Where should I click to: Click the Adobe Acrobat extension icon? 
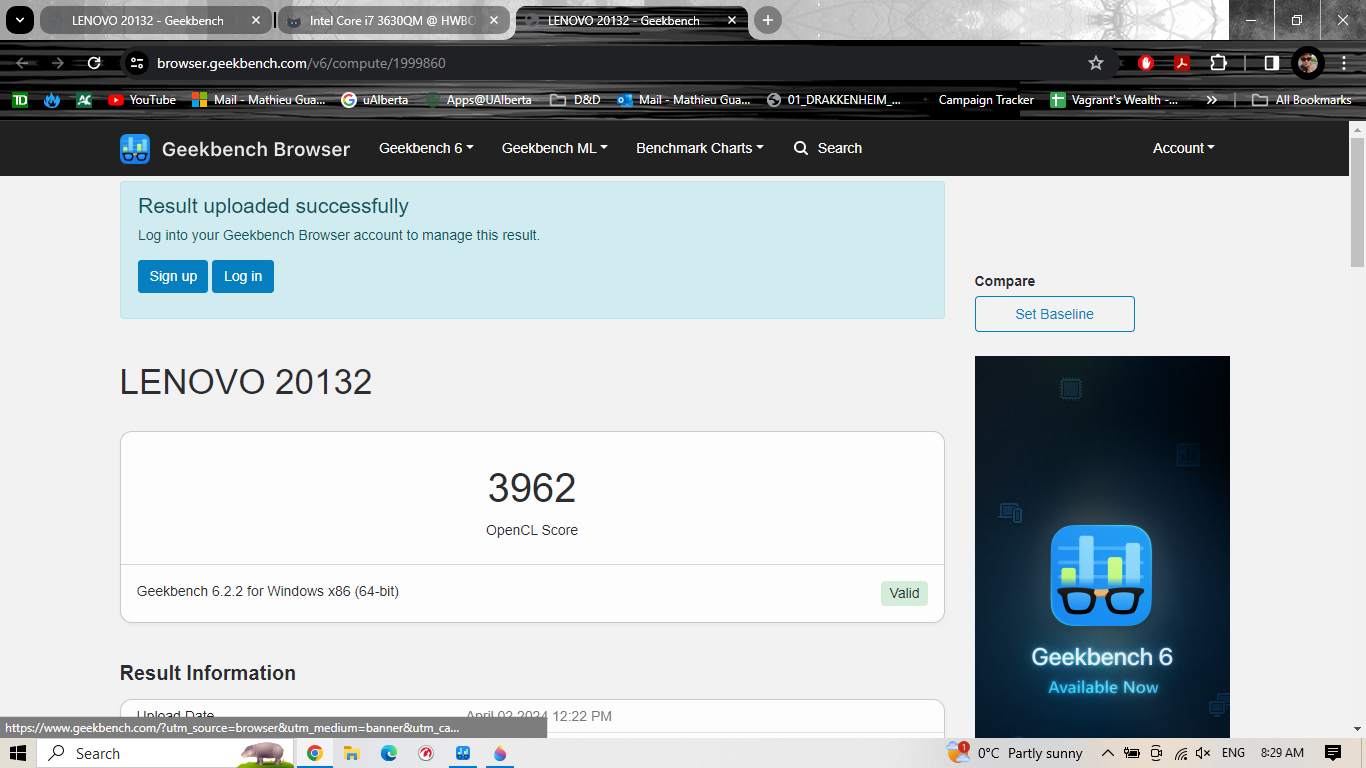(1181, 63)
